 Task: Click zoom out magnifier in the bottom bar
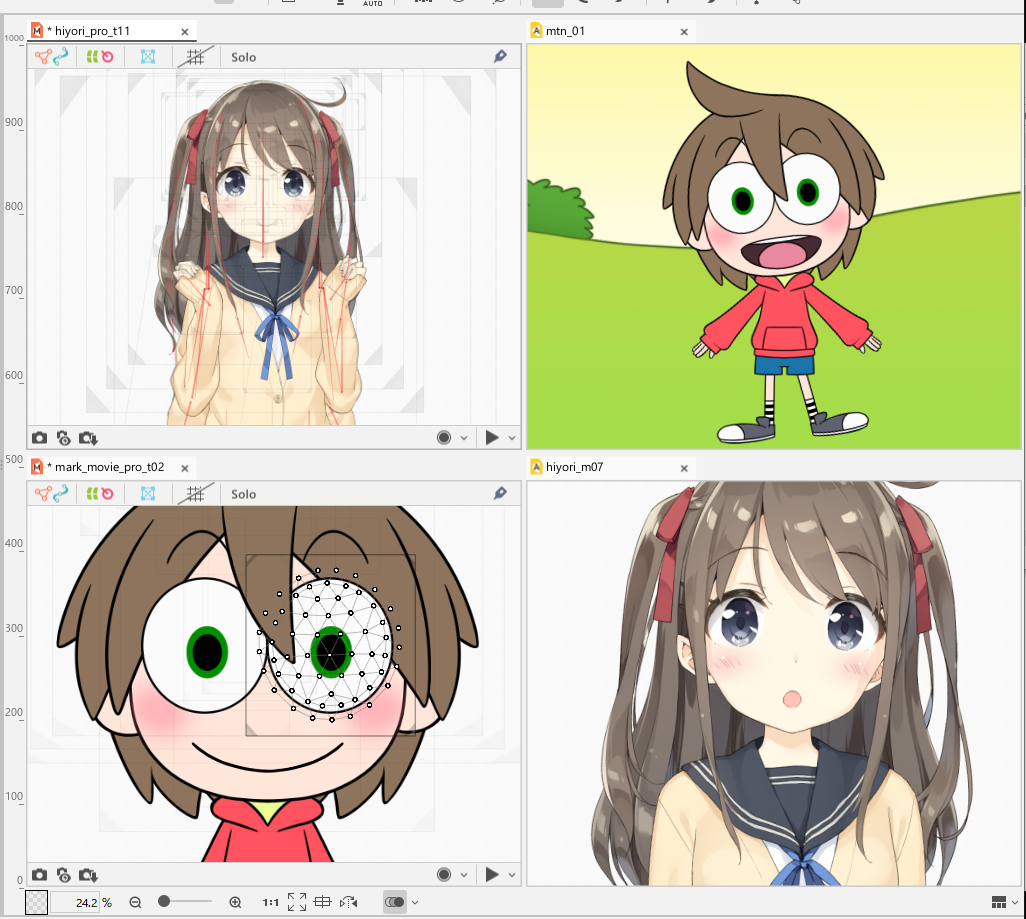[x=135, y=902]
